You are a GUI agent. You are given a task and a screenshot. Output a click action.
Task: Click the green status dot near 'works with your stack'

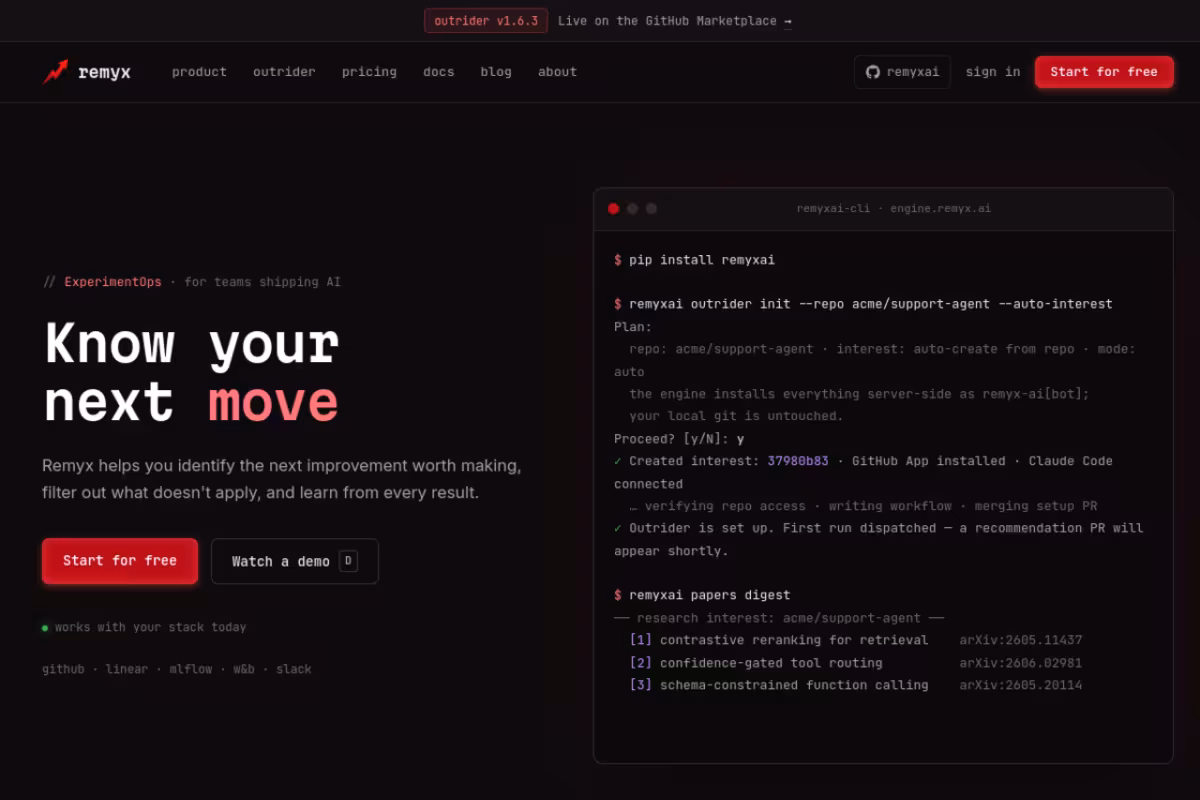(x=45, y=628)
